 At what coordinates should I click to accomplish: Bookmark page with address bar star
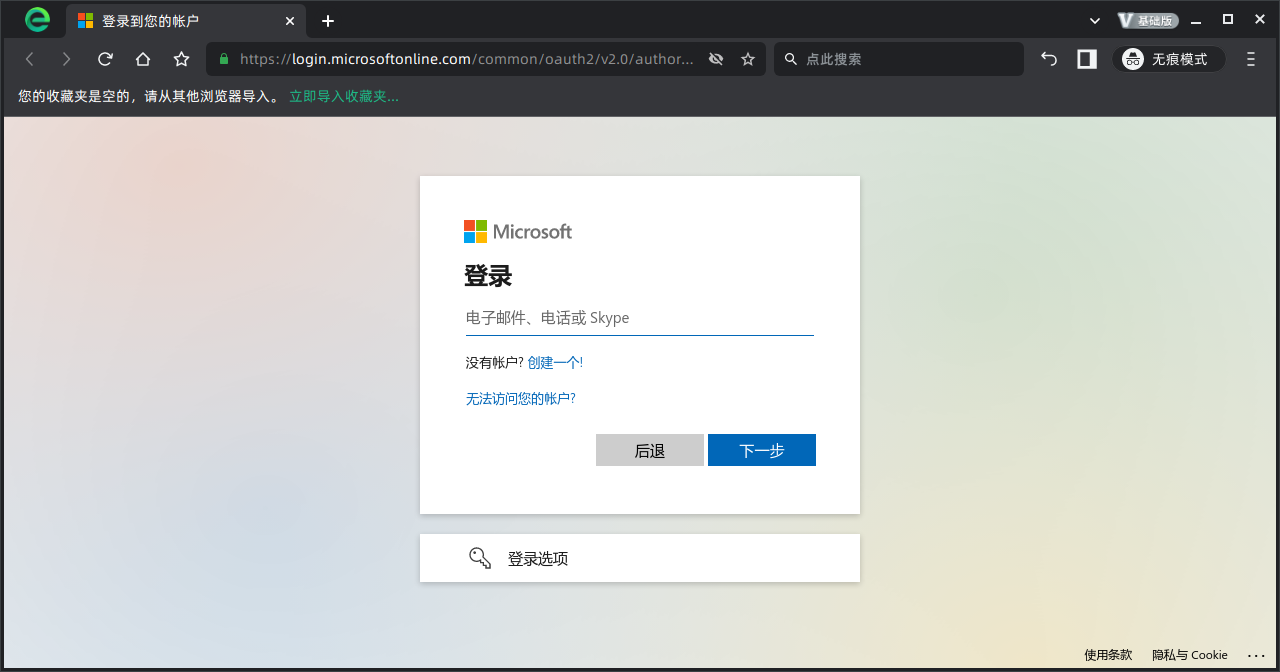coord(748,59)
